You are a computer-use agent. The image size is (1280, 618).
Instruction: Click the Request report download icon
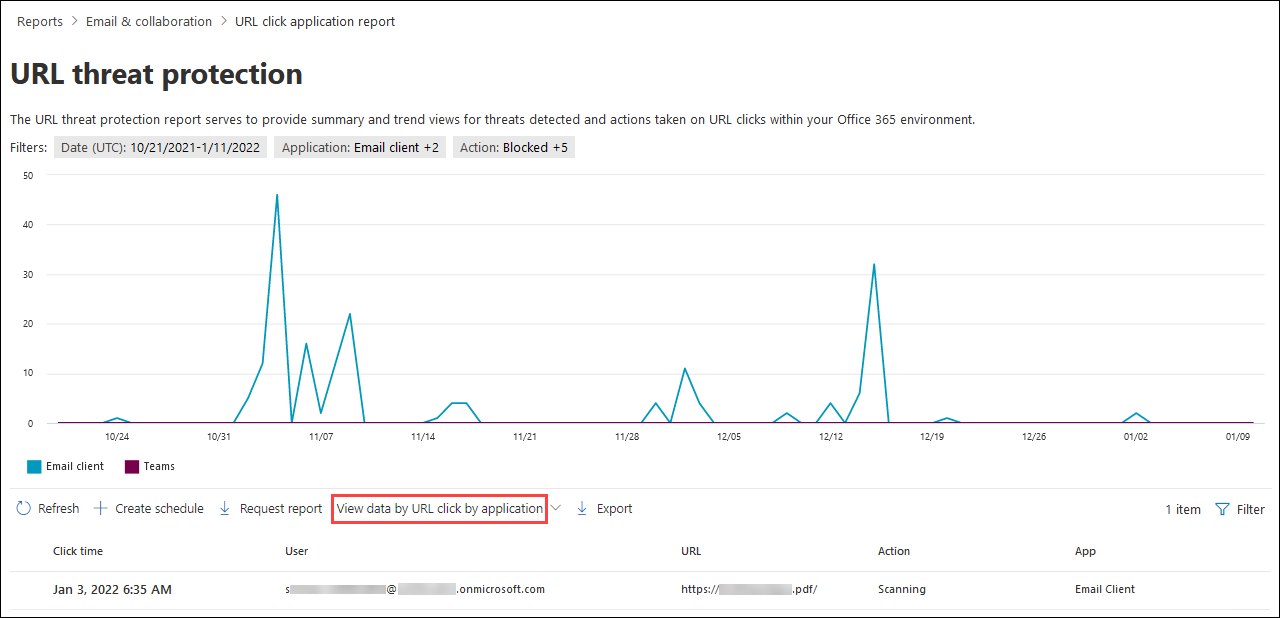point(225,509)
